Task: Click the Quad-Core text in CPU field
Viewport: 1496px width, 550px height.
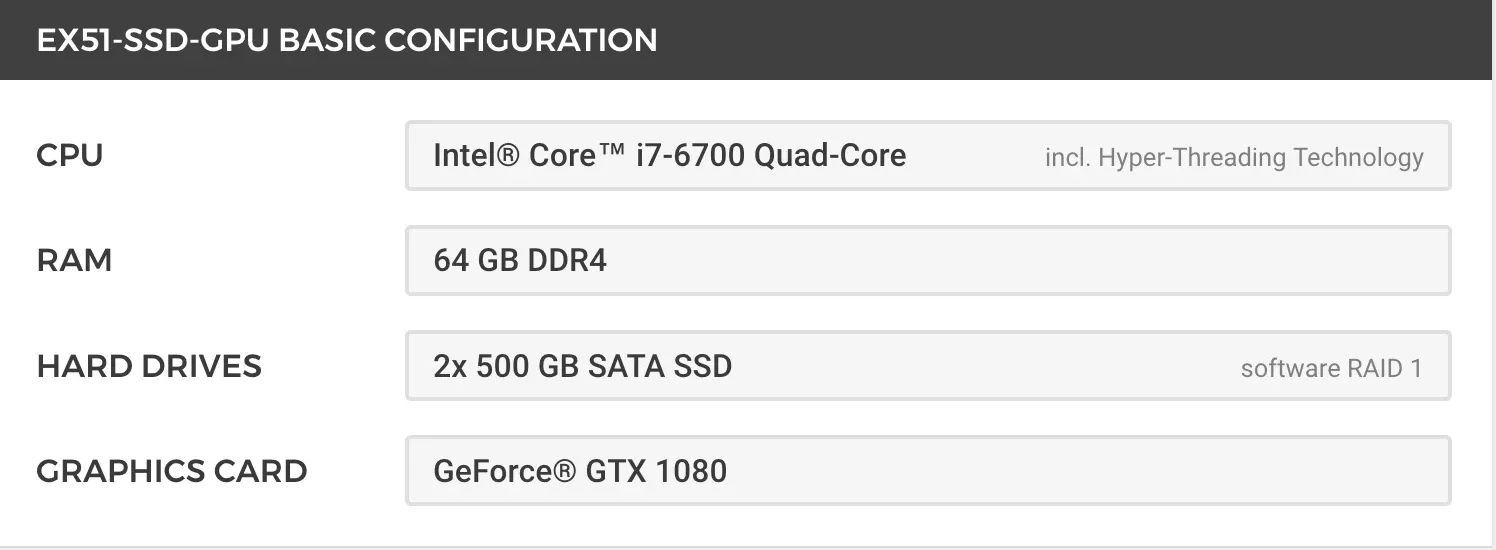Action: [830, 156]
